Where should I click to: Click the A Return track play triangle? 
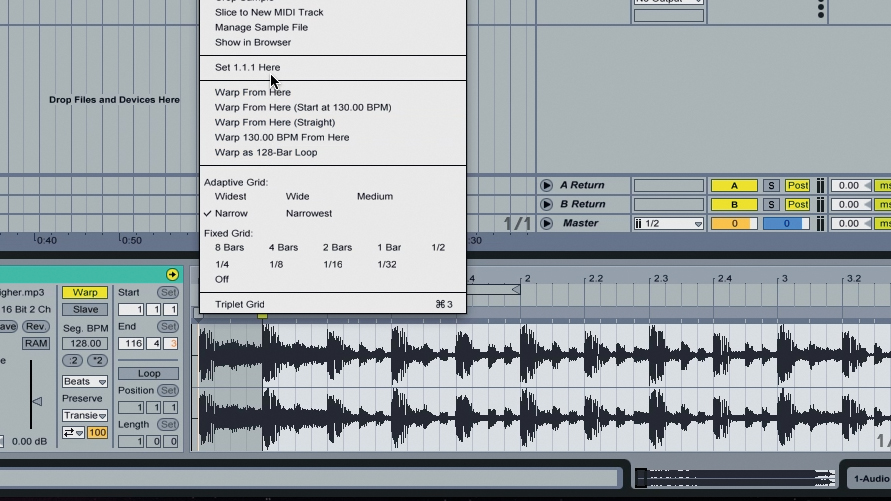coord(546,185)
